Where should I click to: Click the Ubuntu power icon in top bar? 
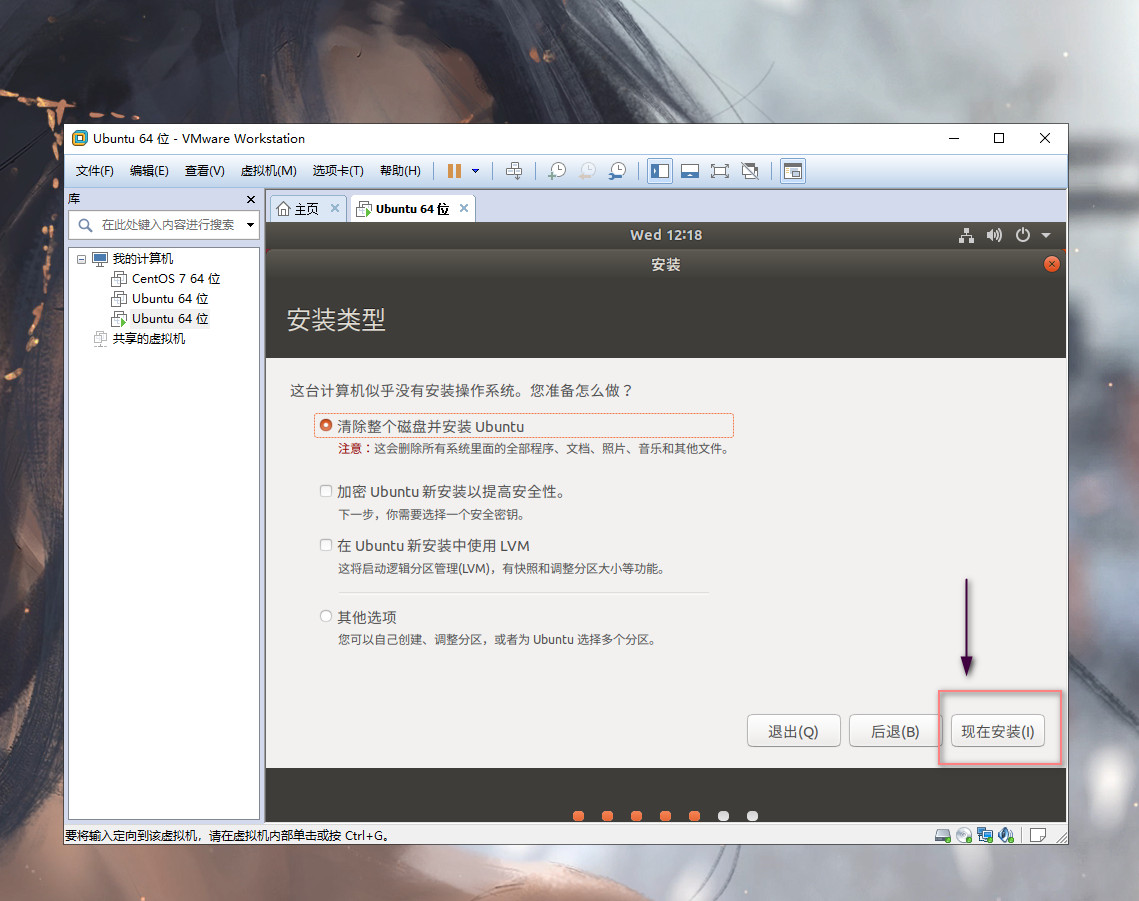pyautogui.click(x=1023, y=235)
